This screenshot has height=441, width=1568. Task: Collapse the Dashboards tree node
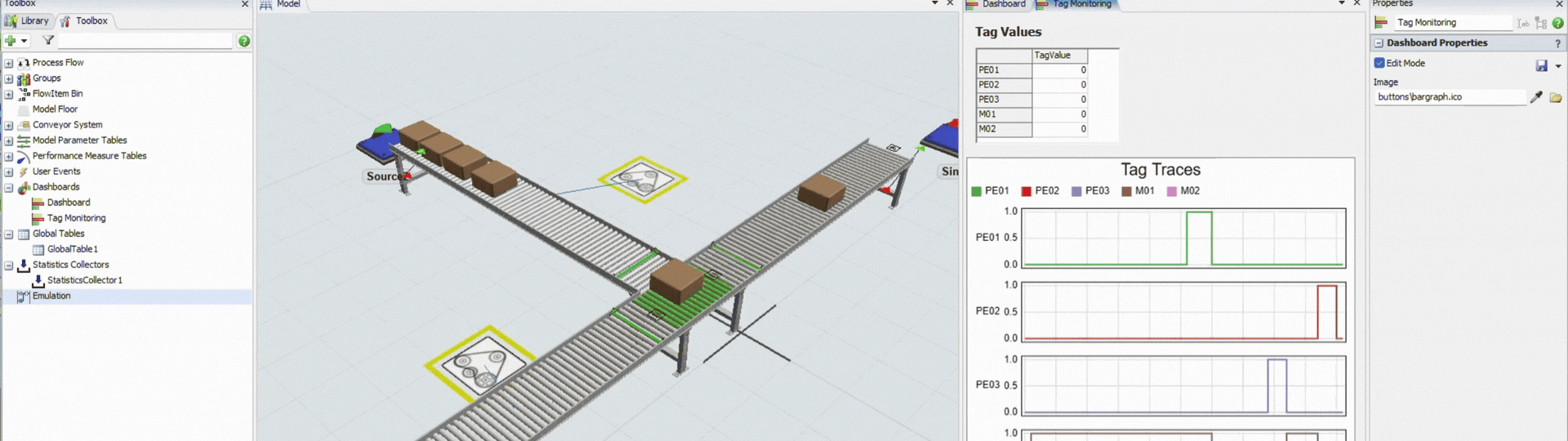[x=9, y=188]
